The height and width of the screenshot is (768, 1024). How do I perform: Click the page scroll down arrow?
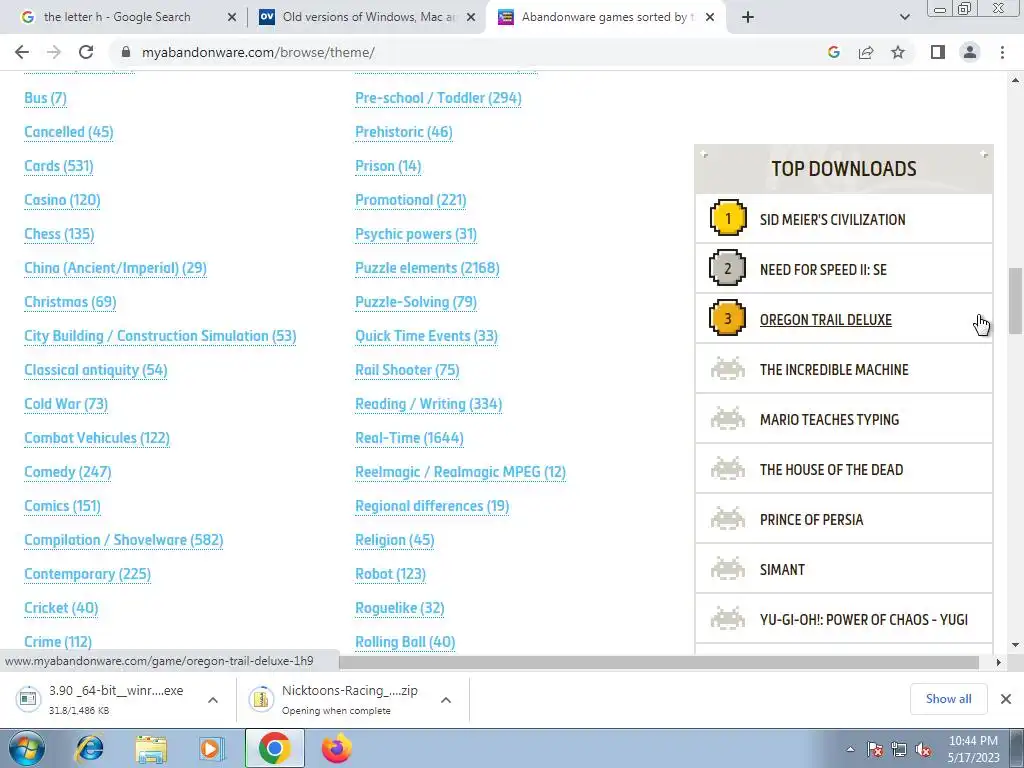(x=1015, y=645)
